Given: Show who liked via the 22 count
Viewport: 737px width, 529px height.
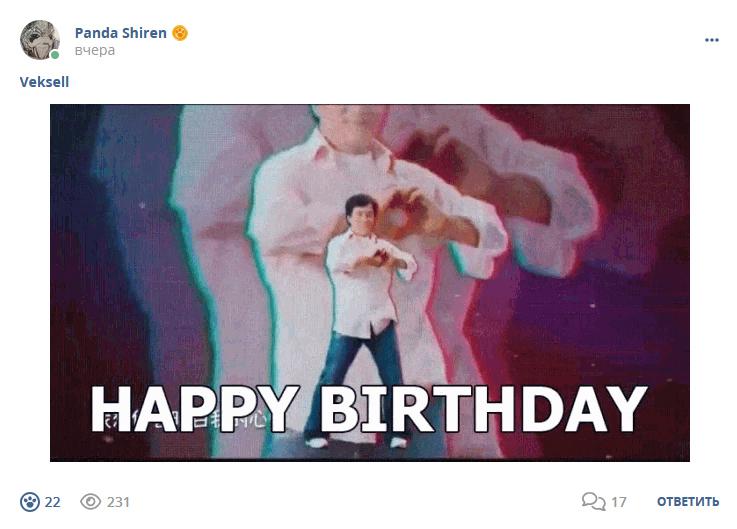Looking at the screenshot, I should point(53,502).
